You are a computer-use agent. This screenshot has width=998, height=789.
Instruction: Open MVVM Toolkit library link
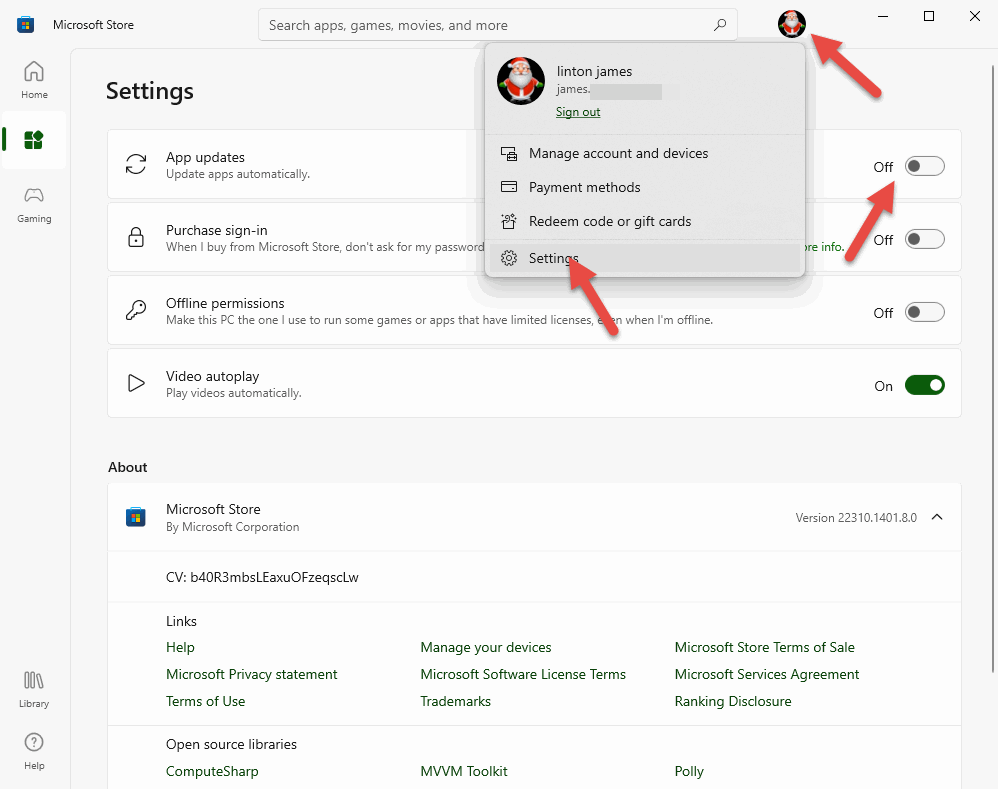tap(464, 771)
